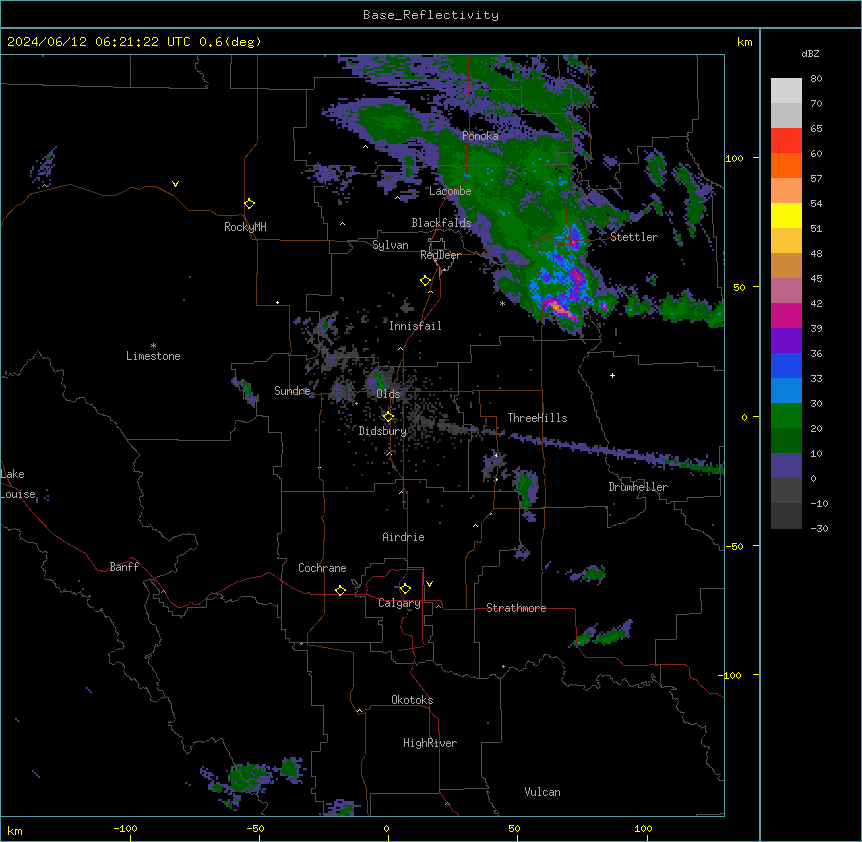862x842 pixels.
Task: Click the yellow v marker northeast of Calgary
Action: tap(429, 584)
